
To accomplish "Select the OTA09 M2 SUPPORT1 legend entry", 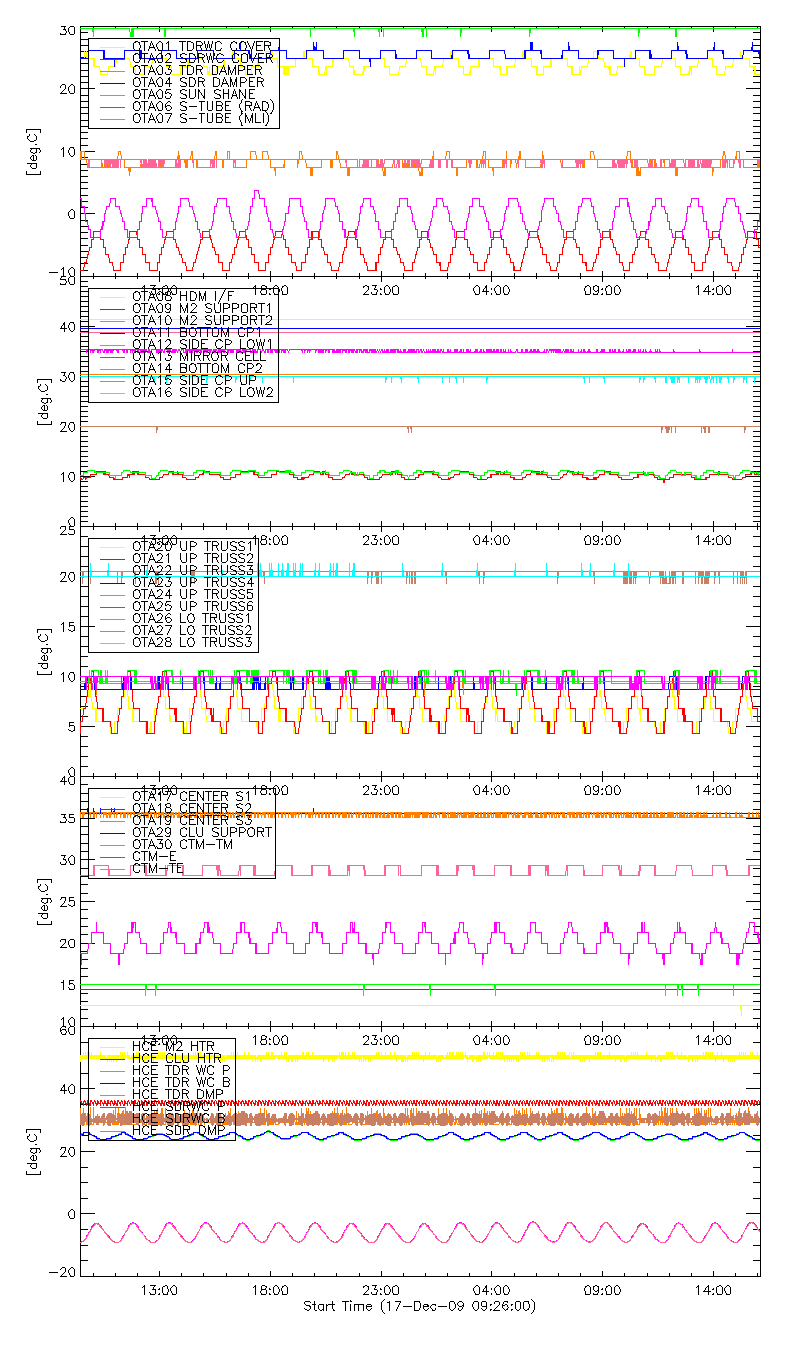I will point(202,307).
